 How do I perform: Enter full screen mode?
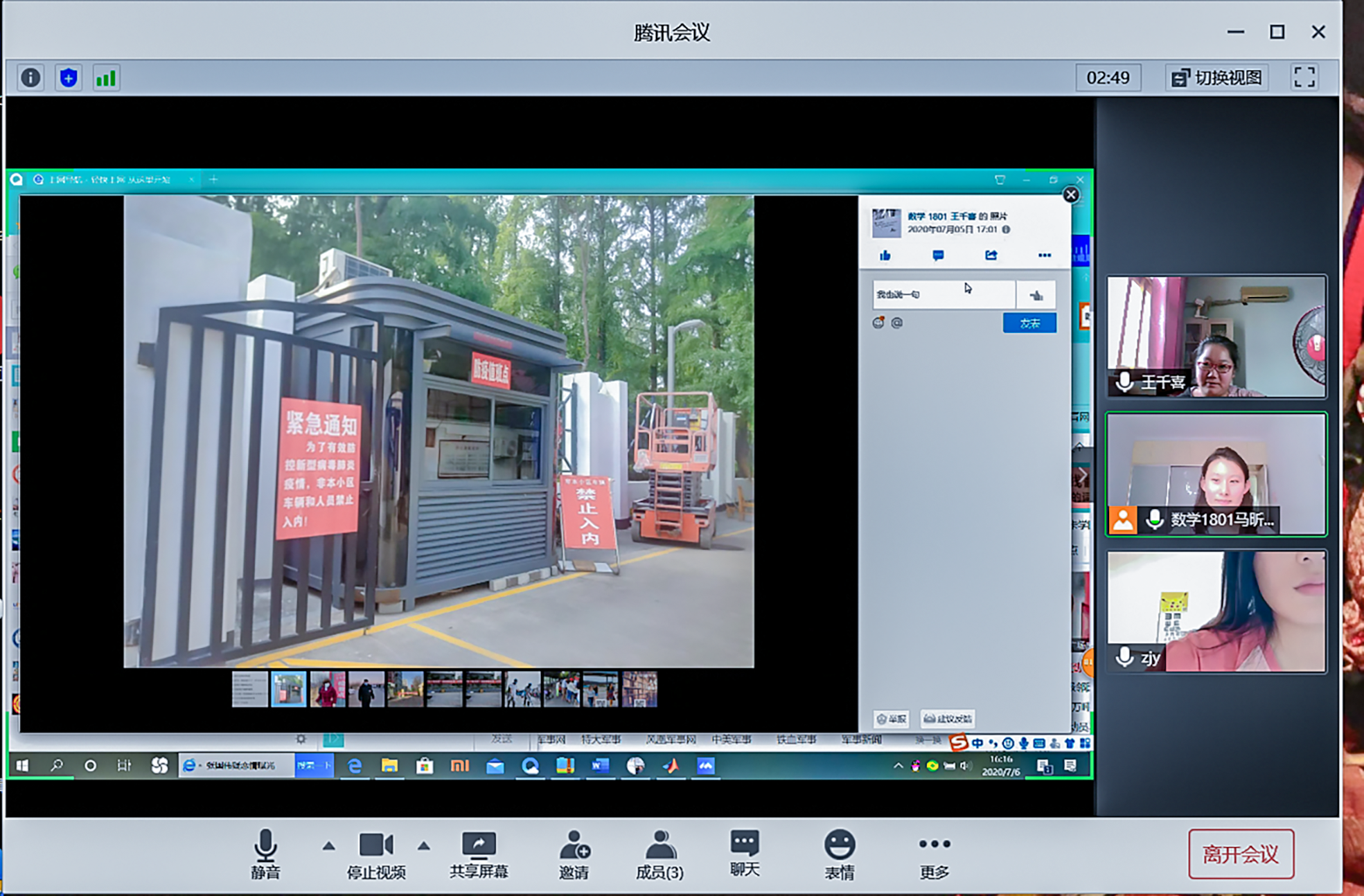[x=1304, y=78]
